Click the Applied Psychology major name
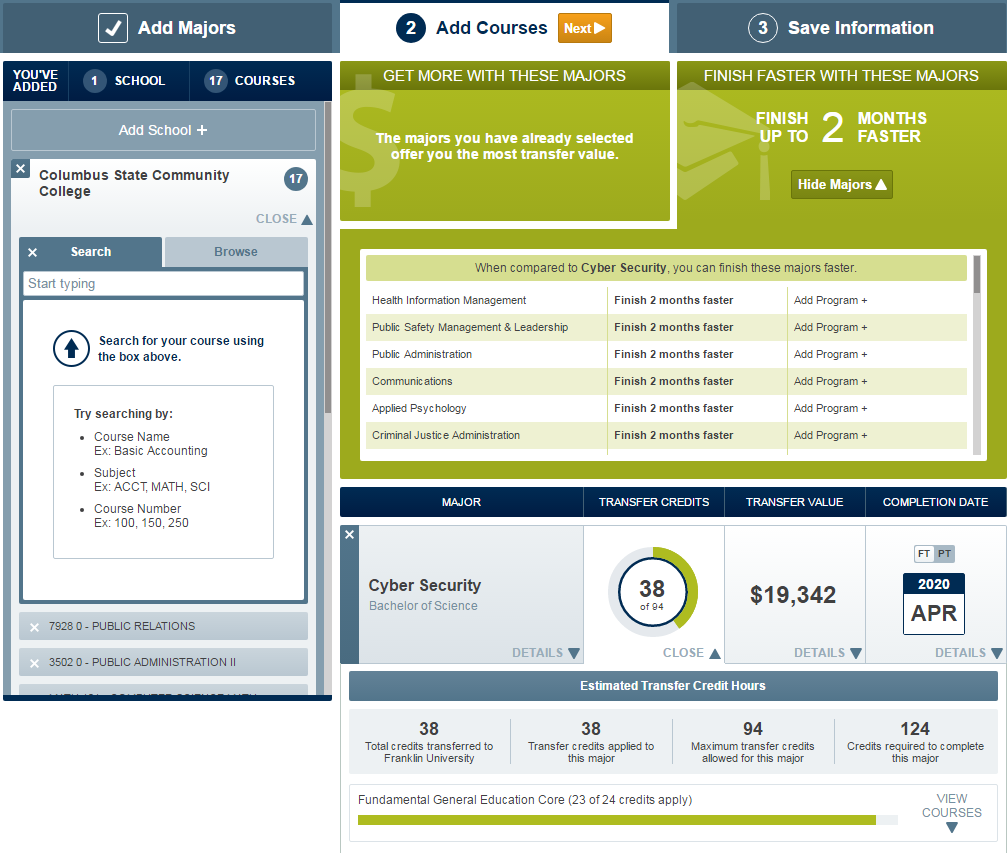This screenshot has height=853, width=1007. [x=419, y=408]
